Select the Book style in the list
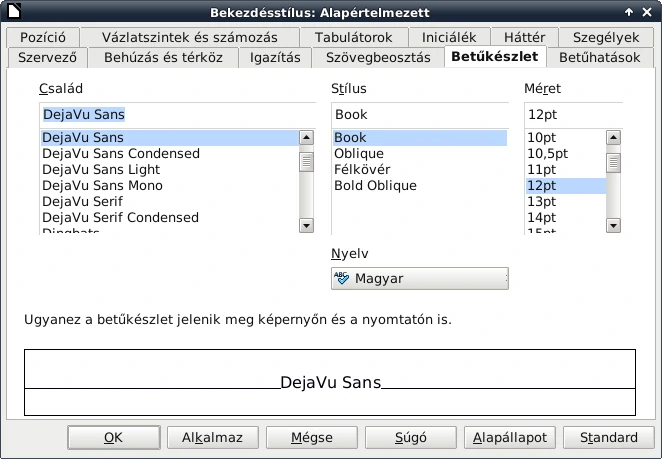662x459 pixels. 420,138
